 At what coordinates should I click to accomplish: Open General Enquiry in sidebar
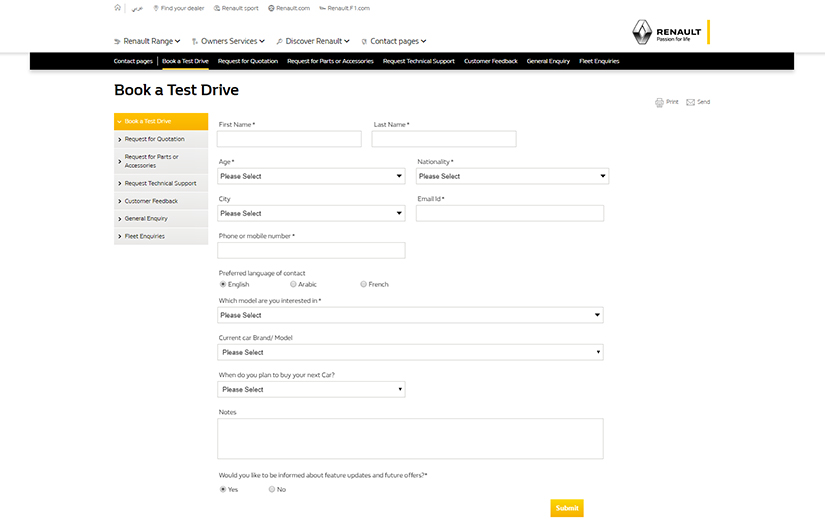coord(161,218)
